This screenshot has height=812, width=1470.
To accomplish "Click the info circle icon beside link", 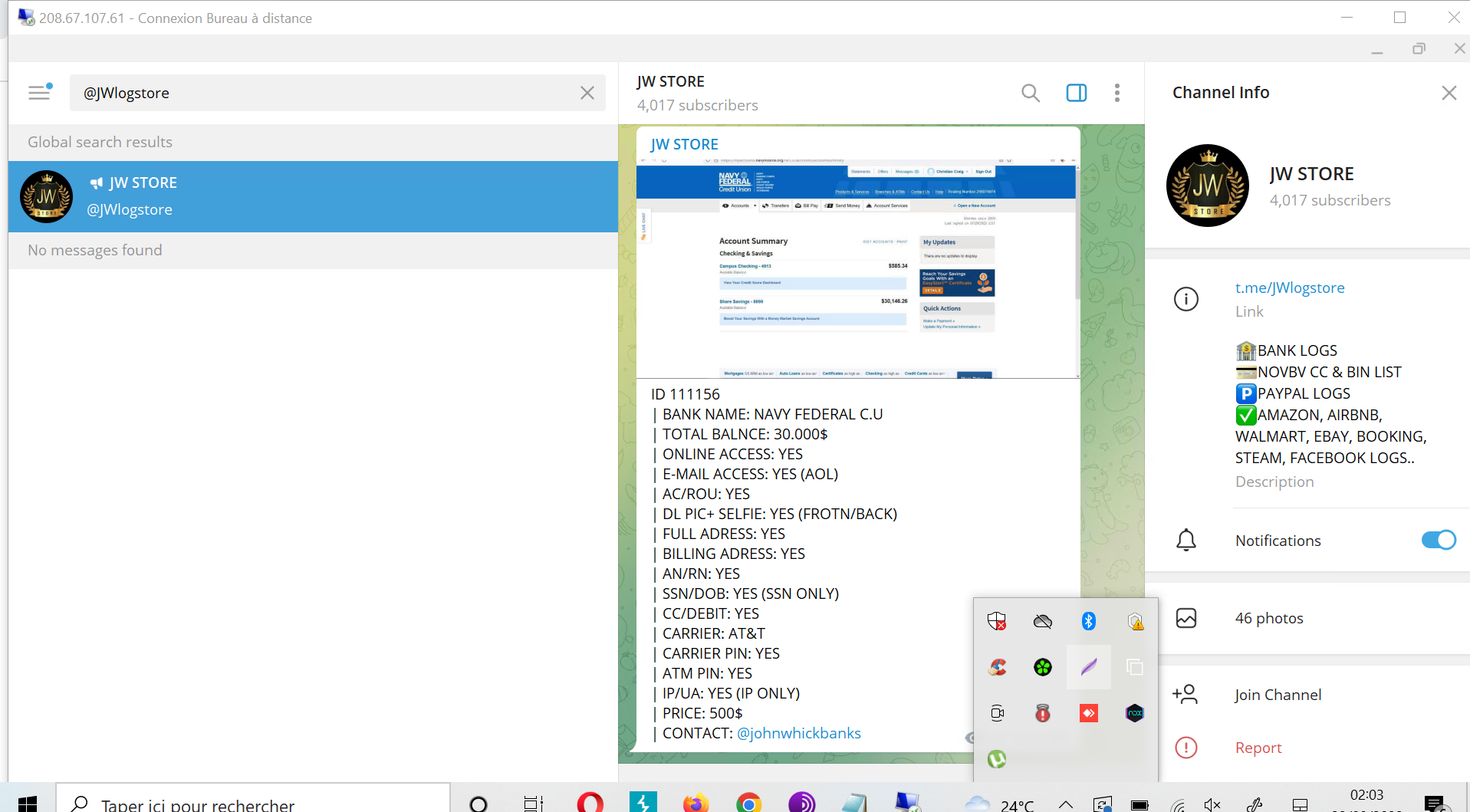I will 1186,298.
